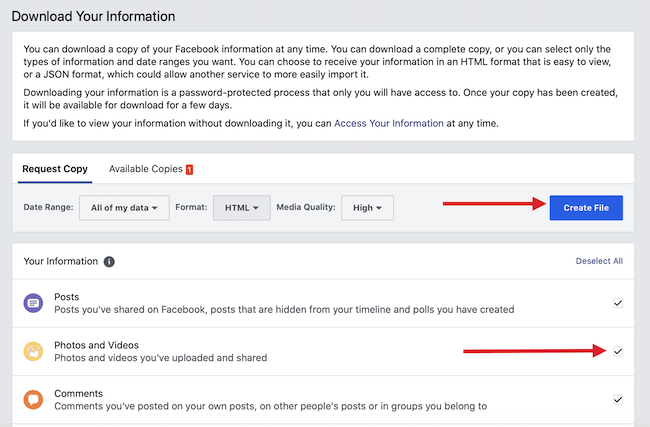650x427 pixels.
Task: Click the yellow Photos and Videos icon
Action: [33, 351]
